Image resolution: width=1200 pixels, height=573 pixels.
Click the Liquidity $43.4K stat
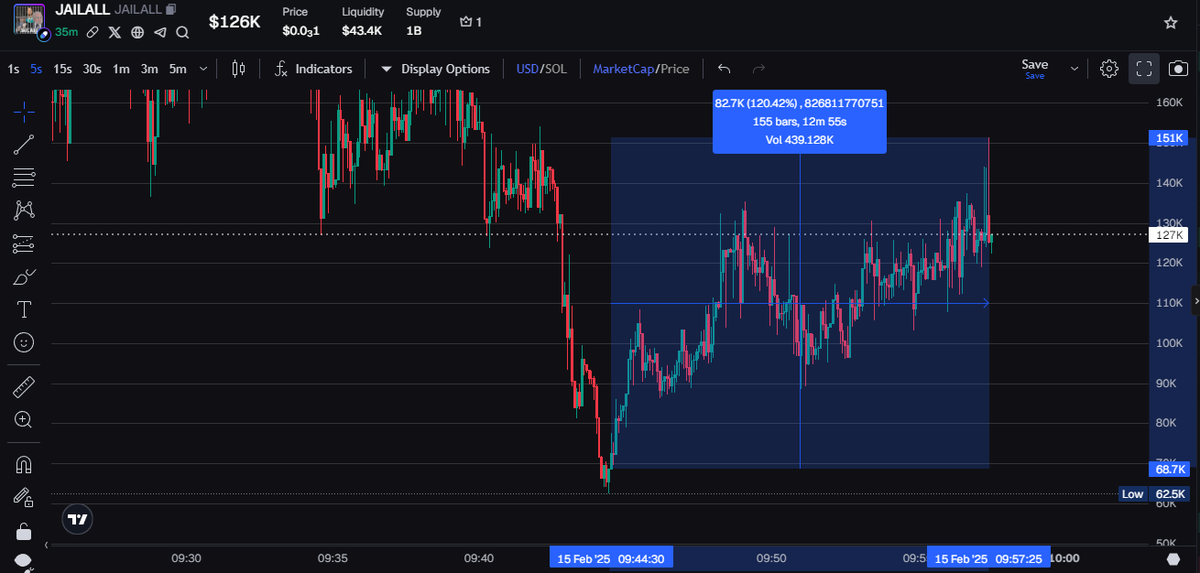[362, 22]
